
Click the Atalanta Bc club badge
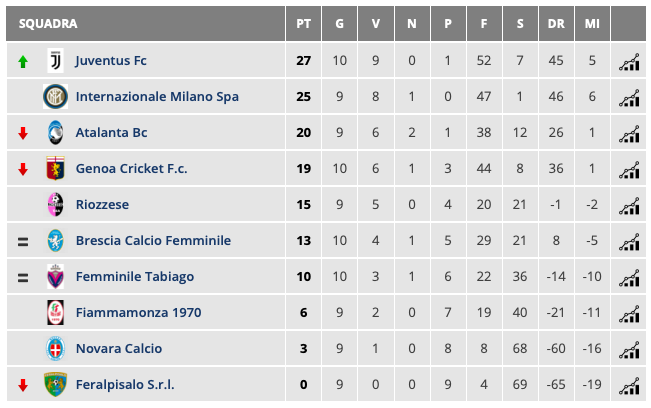(x=55, y=133)
